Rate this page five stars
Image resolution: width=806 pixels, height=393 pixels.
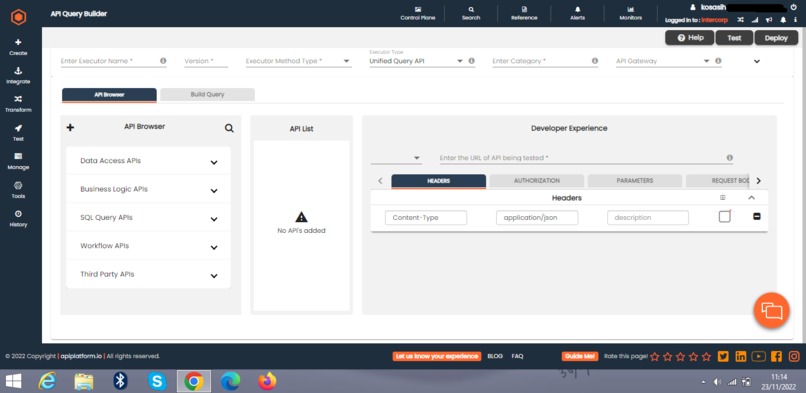(706, 356)
